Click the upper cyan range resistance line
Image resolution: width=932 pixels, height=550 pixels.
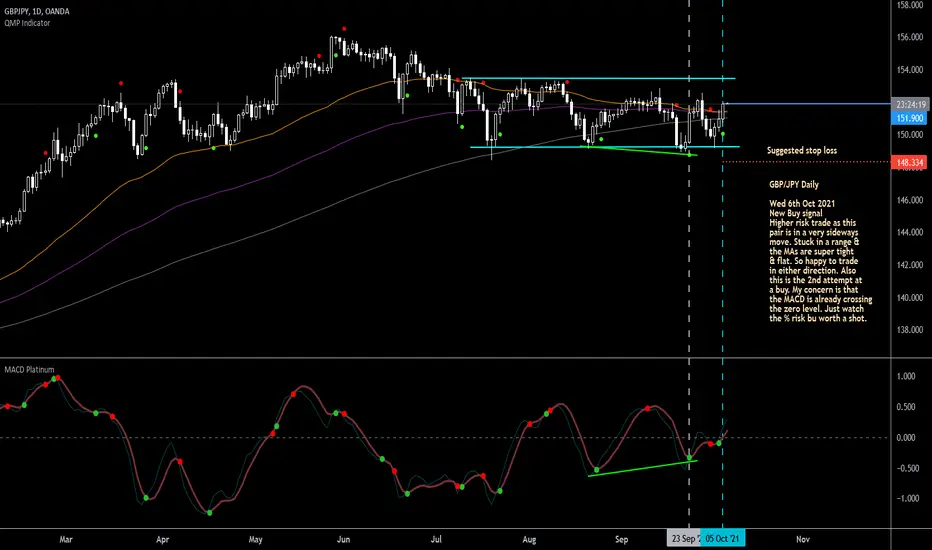[597, 78]
